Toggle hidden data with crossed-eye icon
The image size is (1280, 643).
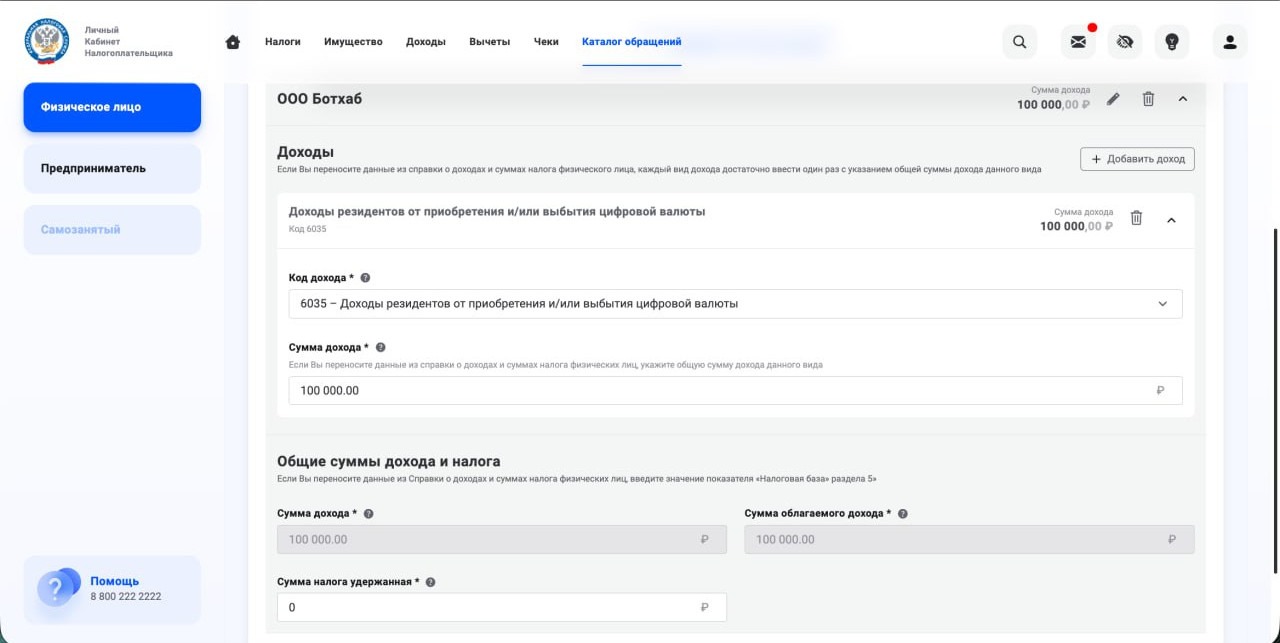1125,42
